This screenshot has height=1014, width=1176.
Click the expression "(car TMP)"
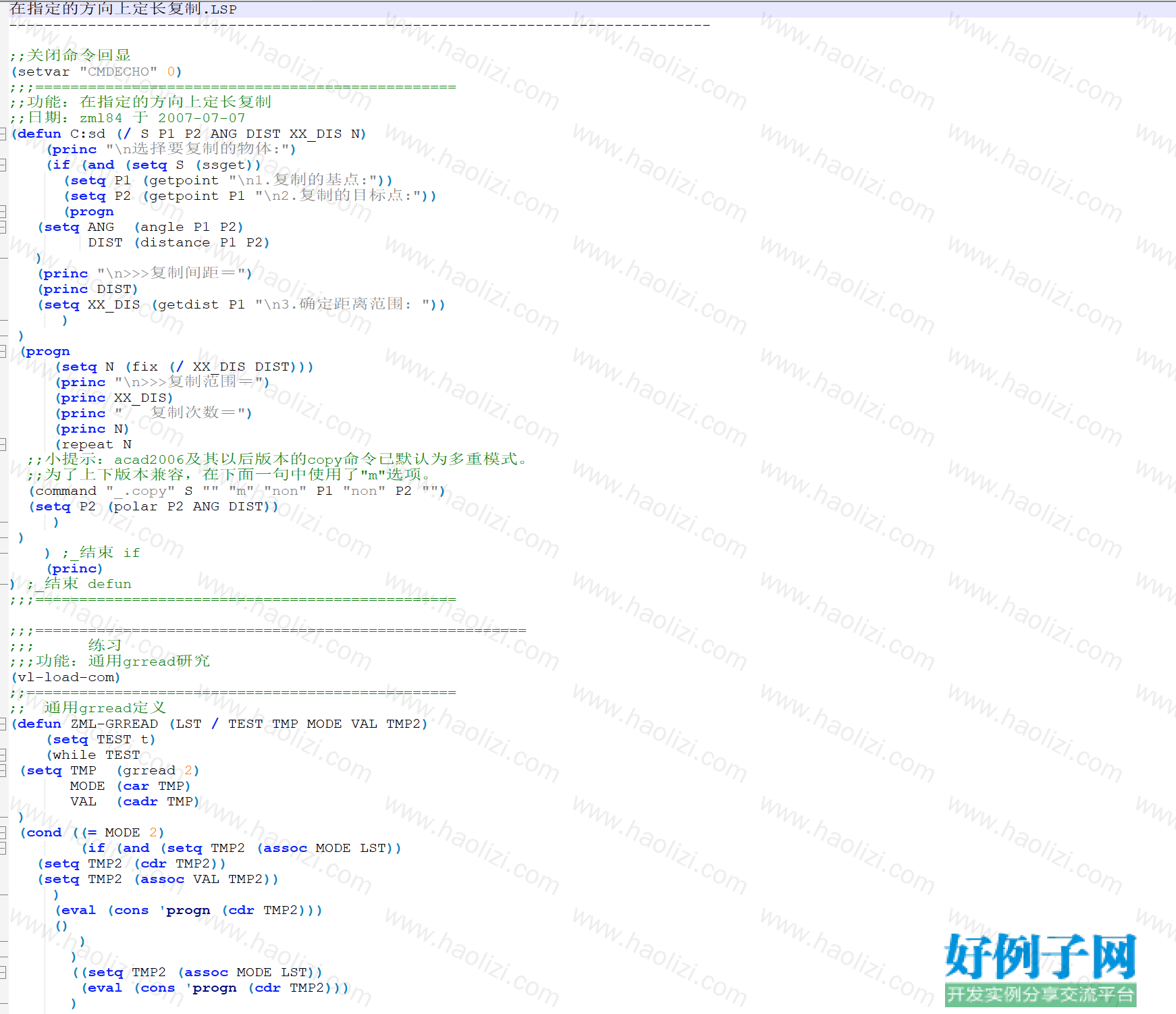tap(153, 786)
